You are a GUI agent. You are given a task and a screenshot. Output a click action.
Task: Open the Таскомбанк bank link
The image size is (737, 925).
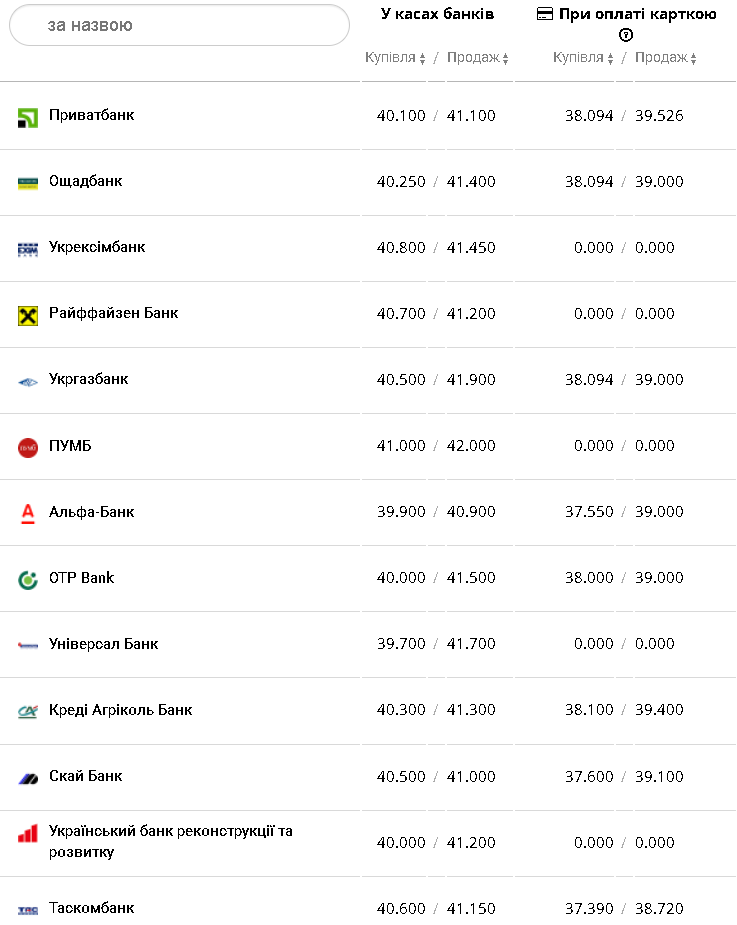(x=92, y=907)
